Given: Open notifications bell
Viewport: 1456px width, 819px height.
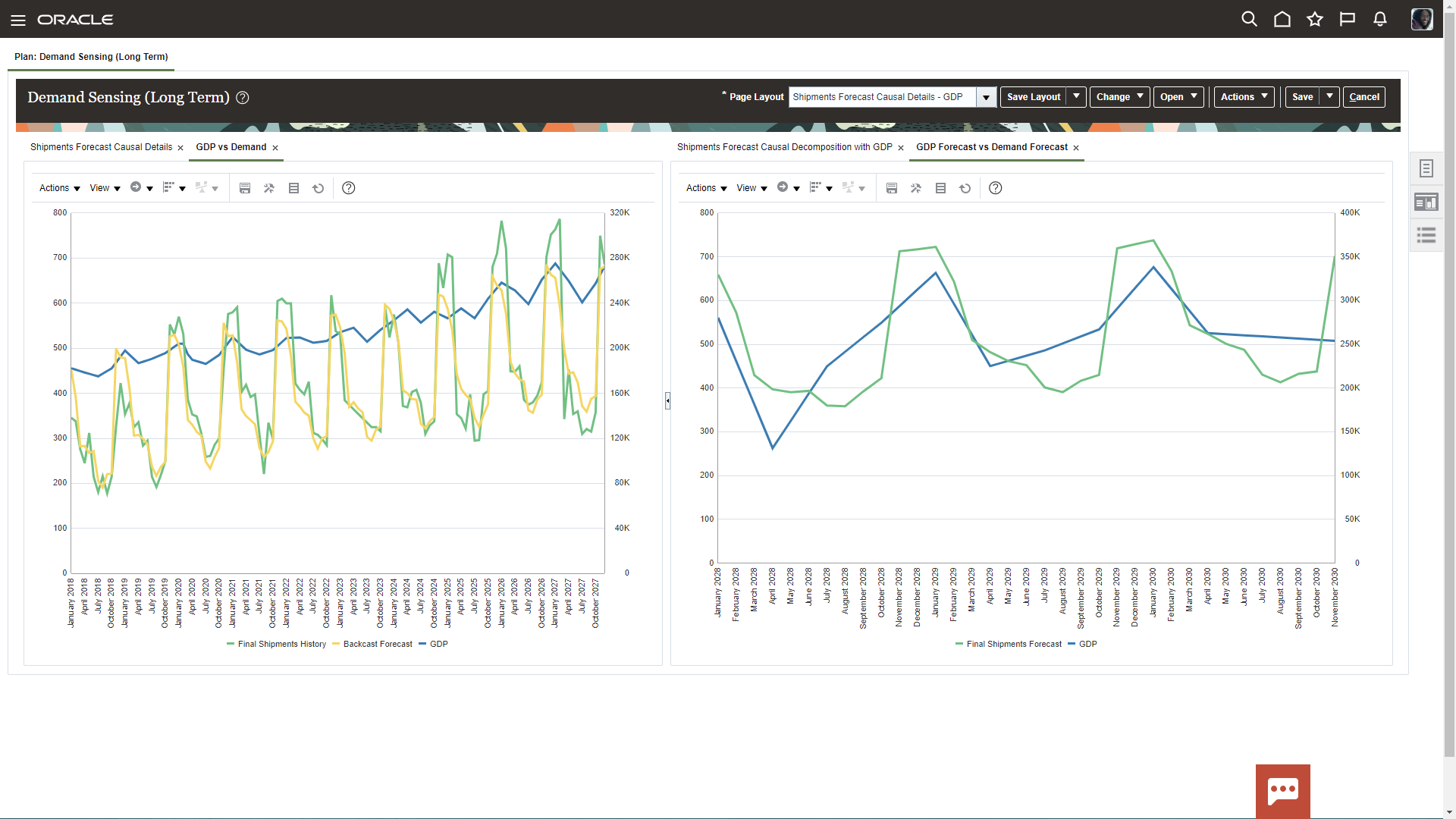Looking at the screenshot, I should [x=1380, y=20].
